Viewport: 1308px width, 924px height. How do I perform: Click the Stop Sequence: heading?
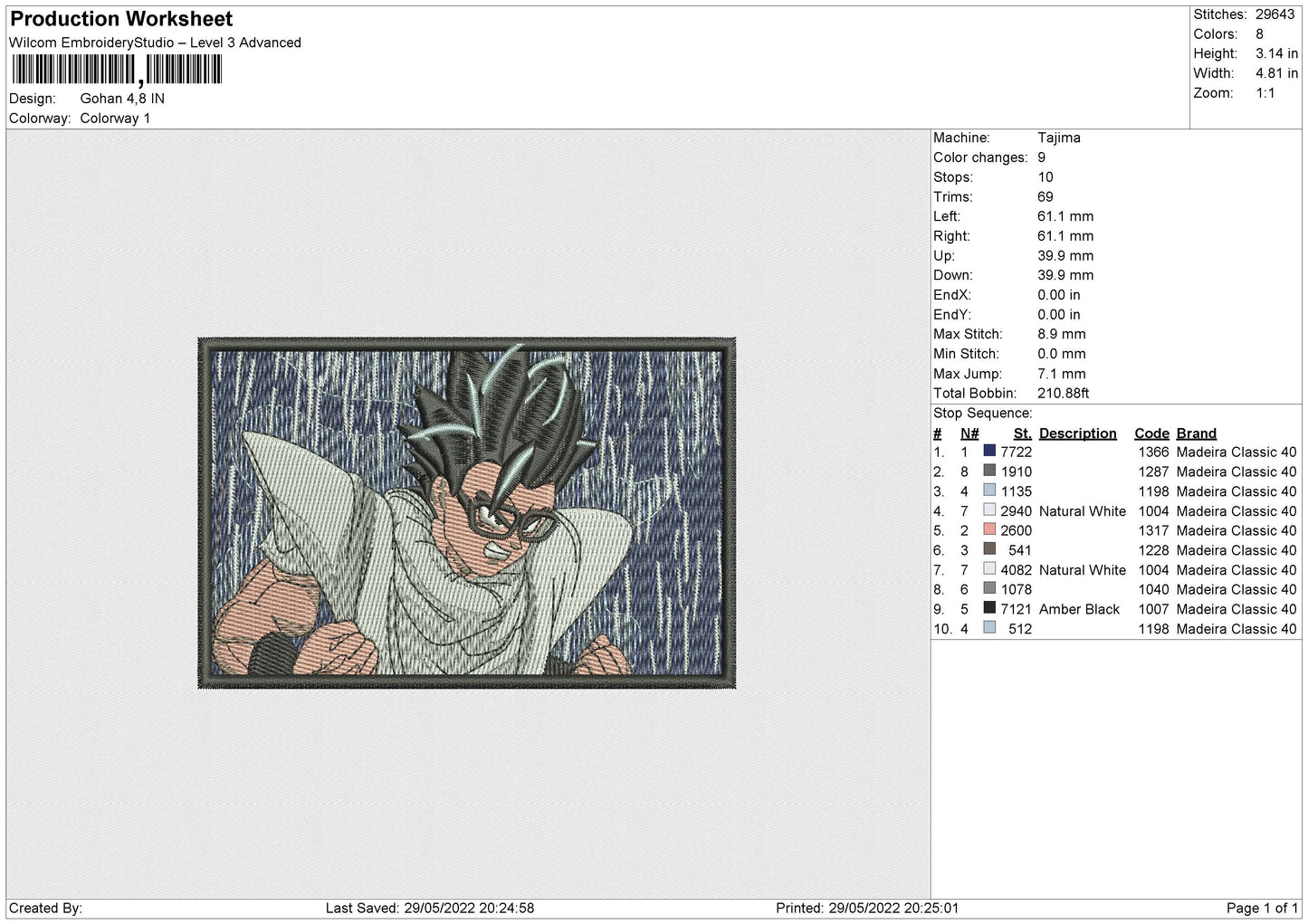983,414
